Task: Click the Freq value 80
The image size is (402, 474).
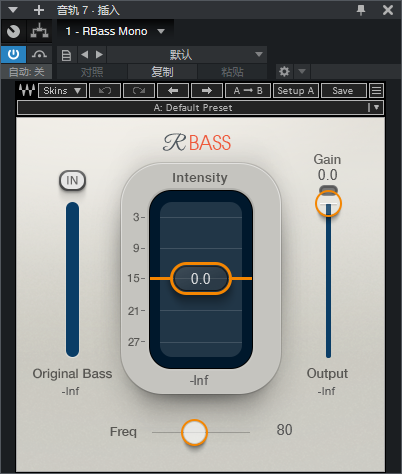Action: tap(284, 430)
